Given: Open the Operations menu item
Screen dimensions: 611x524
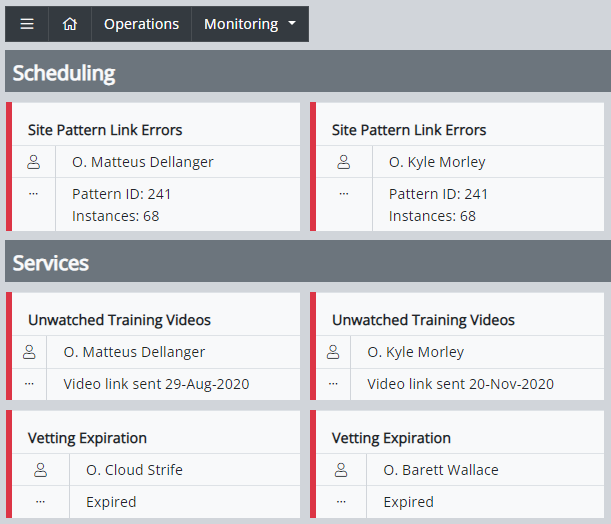Looking at the screenshot, I should [x=141, y=24].
